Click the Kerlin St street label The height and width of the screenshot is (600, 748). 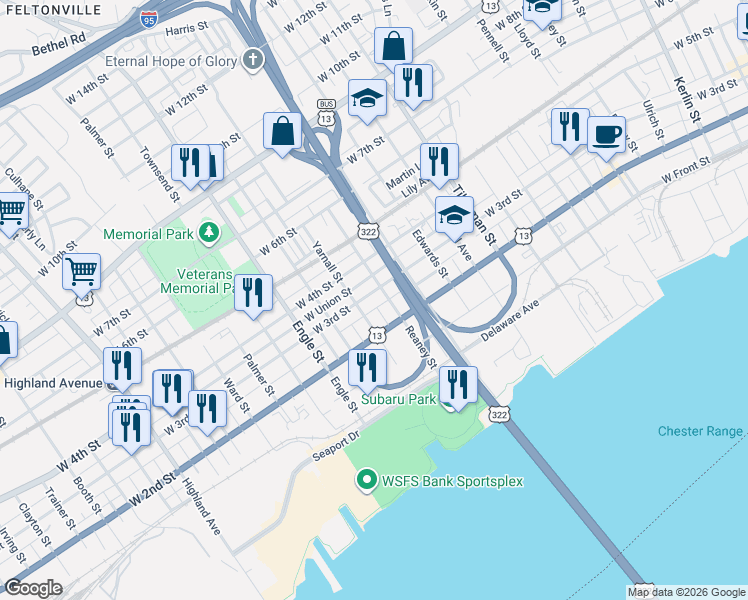click(x=687, y=99)
